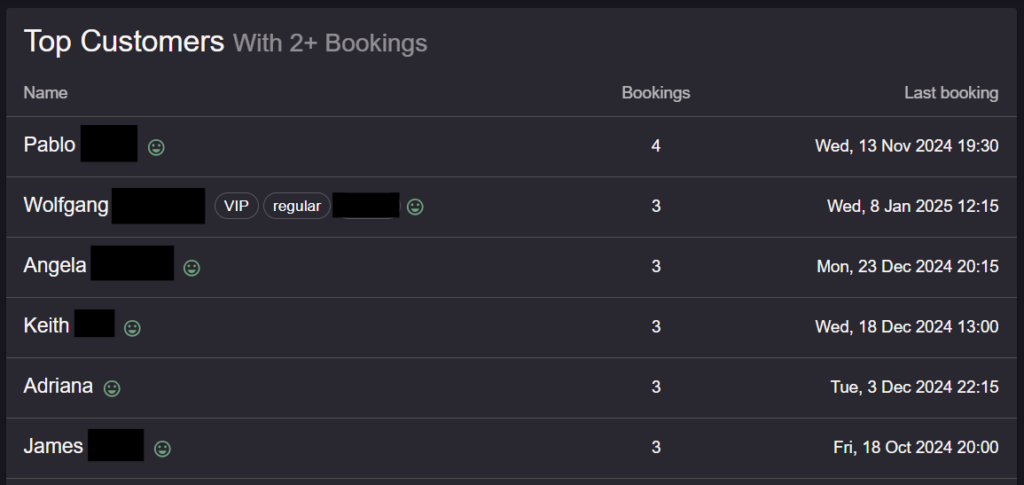Click the smiley icon next to Pablo
Viewport: 1024px width, 485px height.
click(156, 147)
